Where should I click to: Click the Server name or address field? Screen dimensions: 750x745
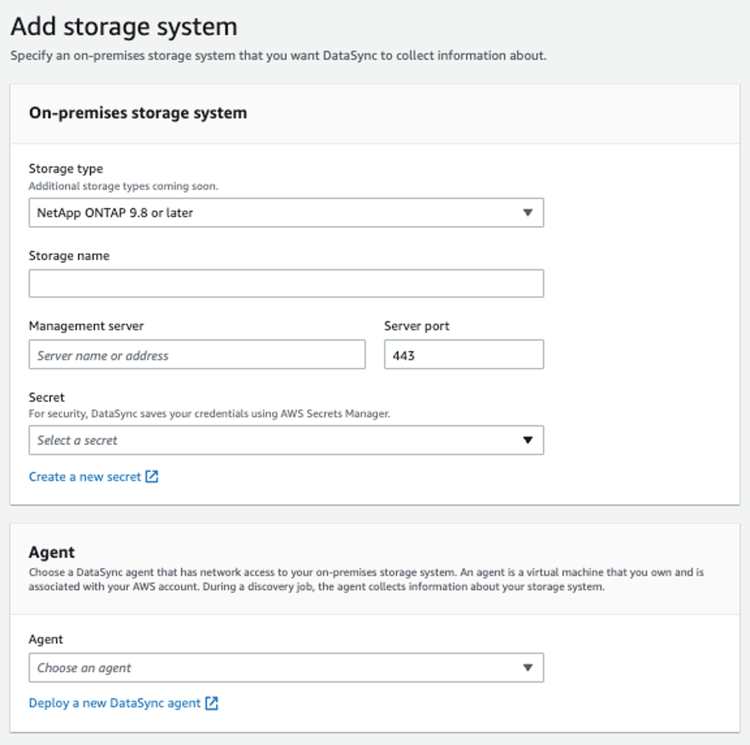pos(197,354)
